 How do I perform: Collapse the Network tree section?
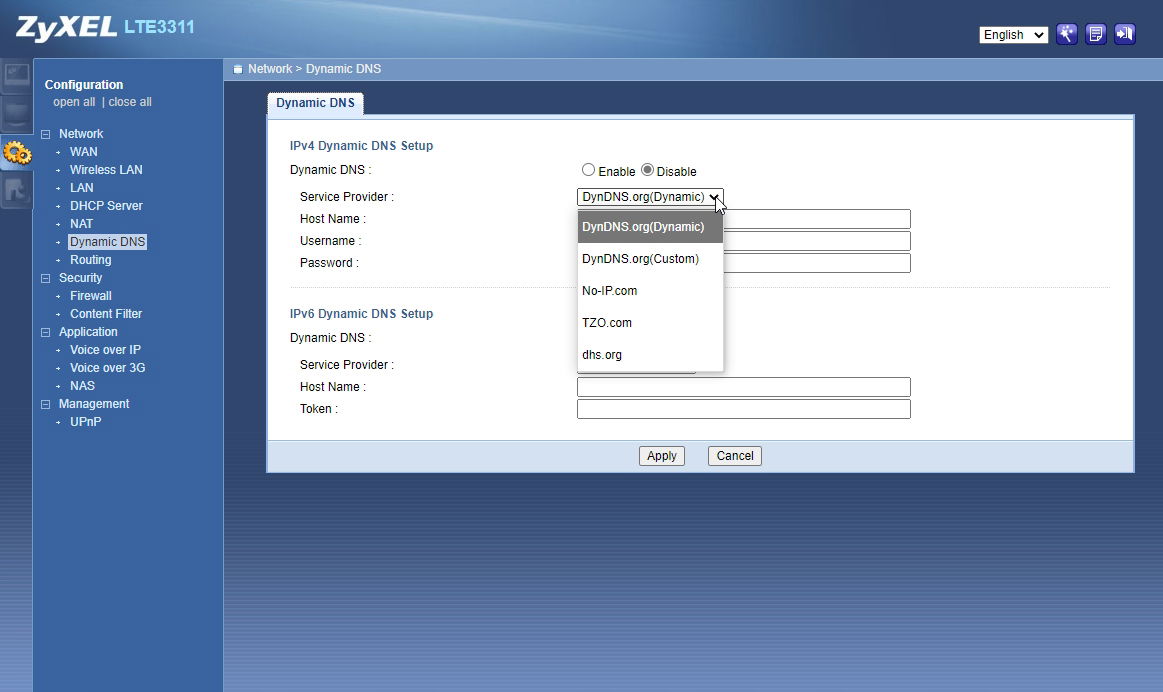[46, 134]
